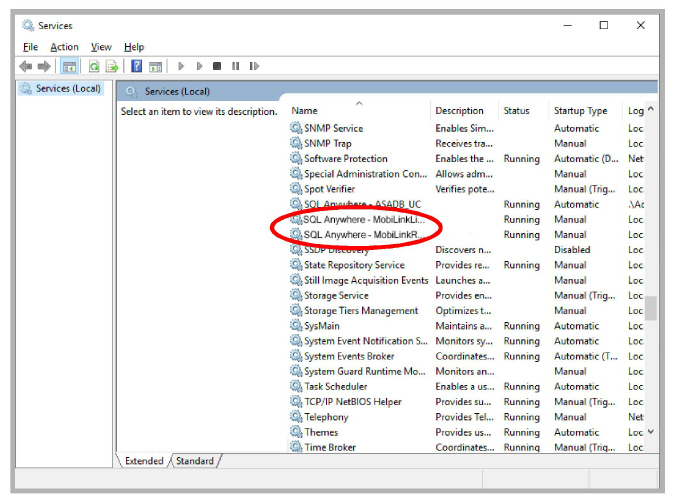
Task: Click the gear icon beside State Repository Service
Action: click(296, 264)
